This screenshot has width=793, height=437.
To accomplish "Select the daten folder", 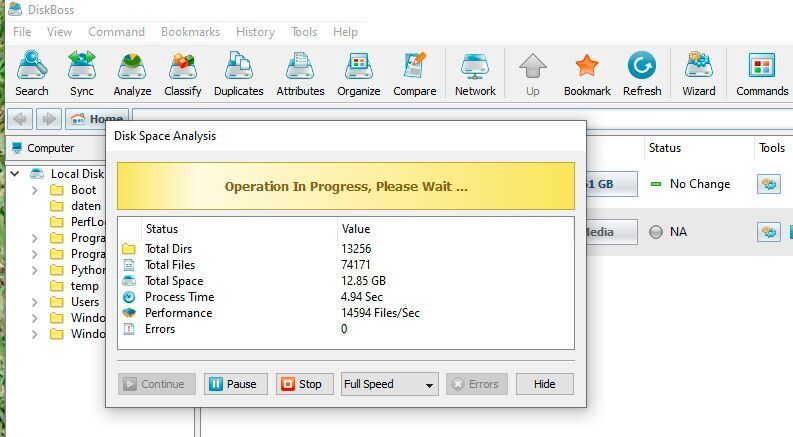I will click(85, 206).
